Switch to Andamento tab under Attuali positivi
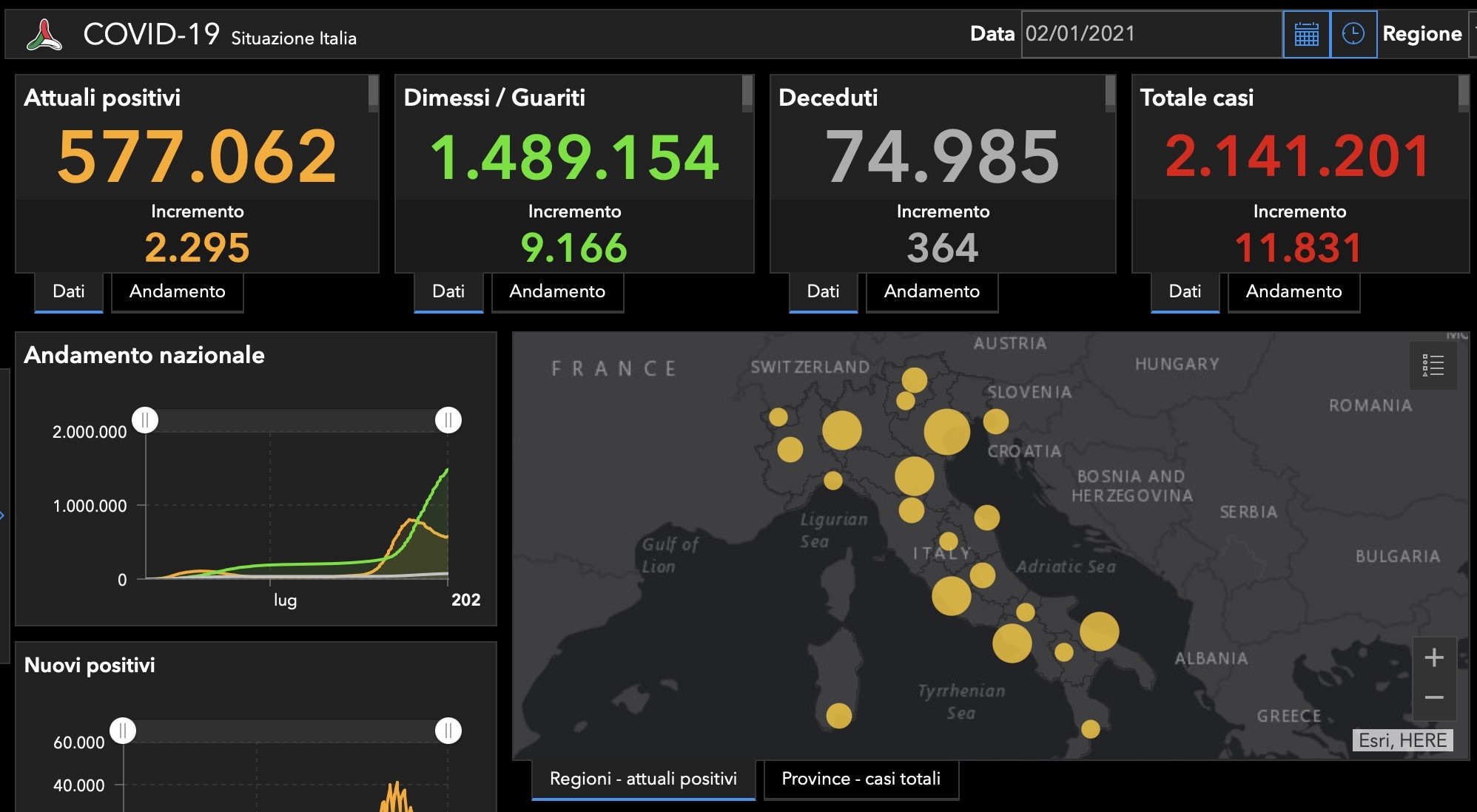The height and width of the screenshot is (812, 1477). coord(178,291)
